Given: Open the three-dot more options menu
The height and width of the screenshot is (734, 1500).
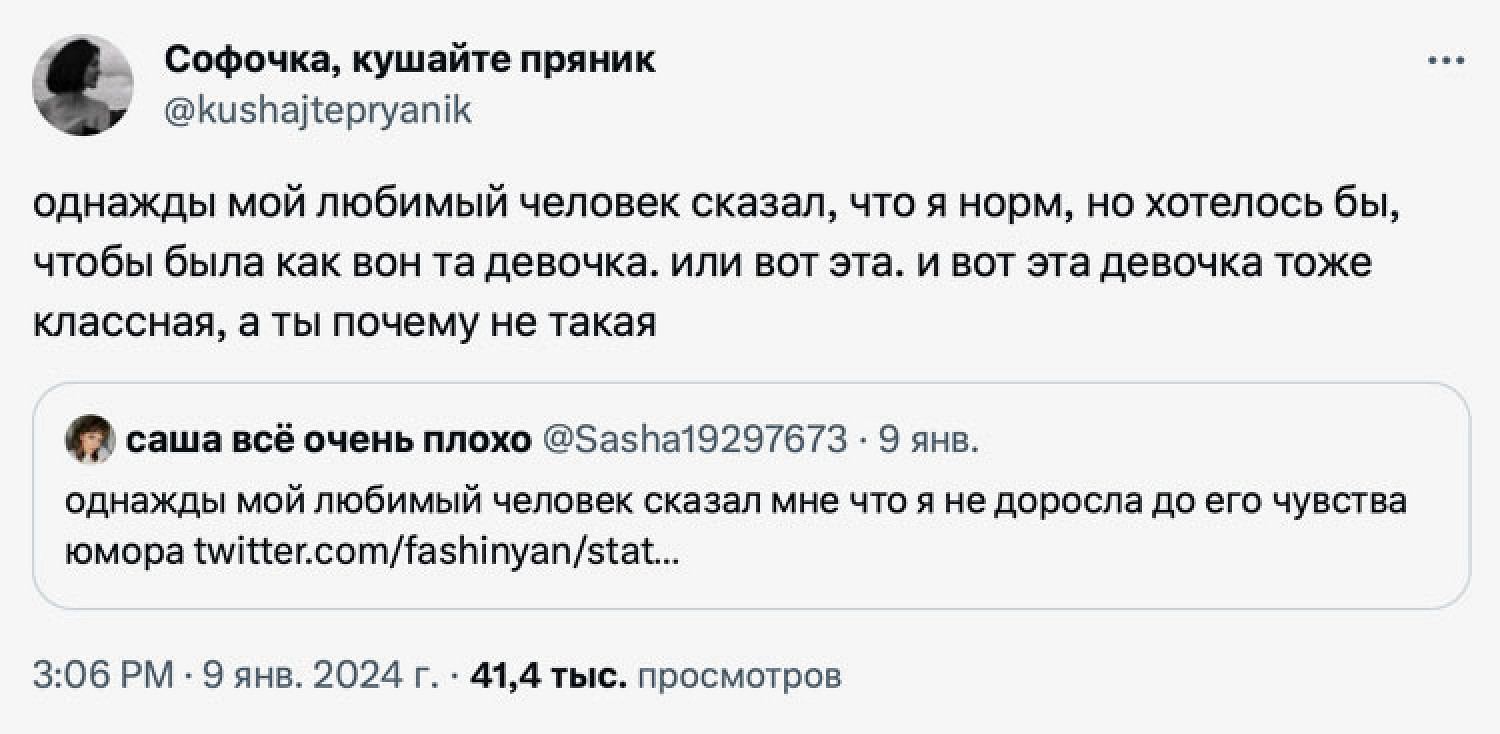Looking at the screenshot, I should tap(1449, 62).
